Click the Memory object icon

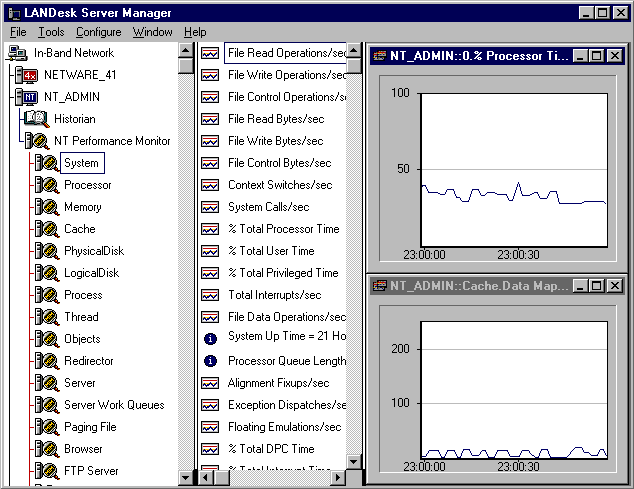[47, 207]
